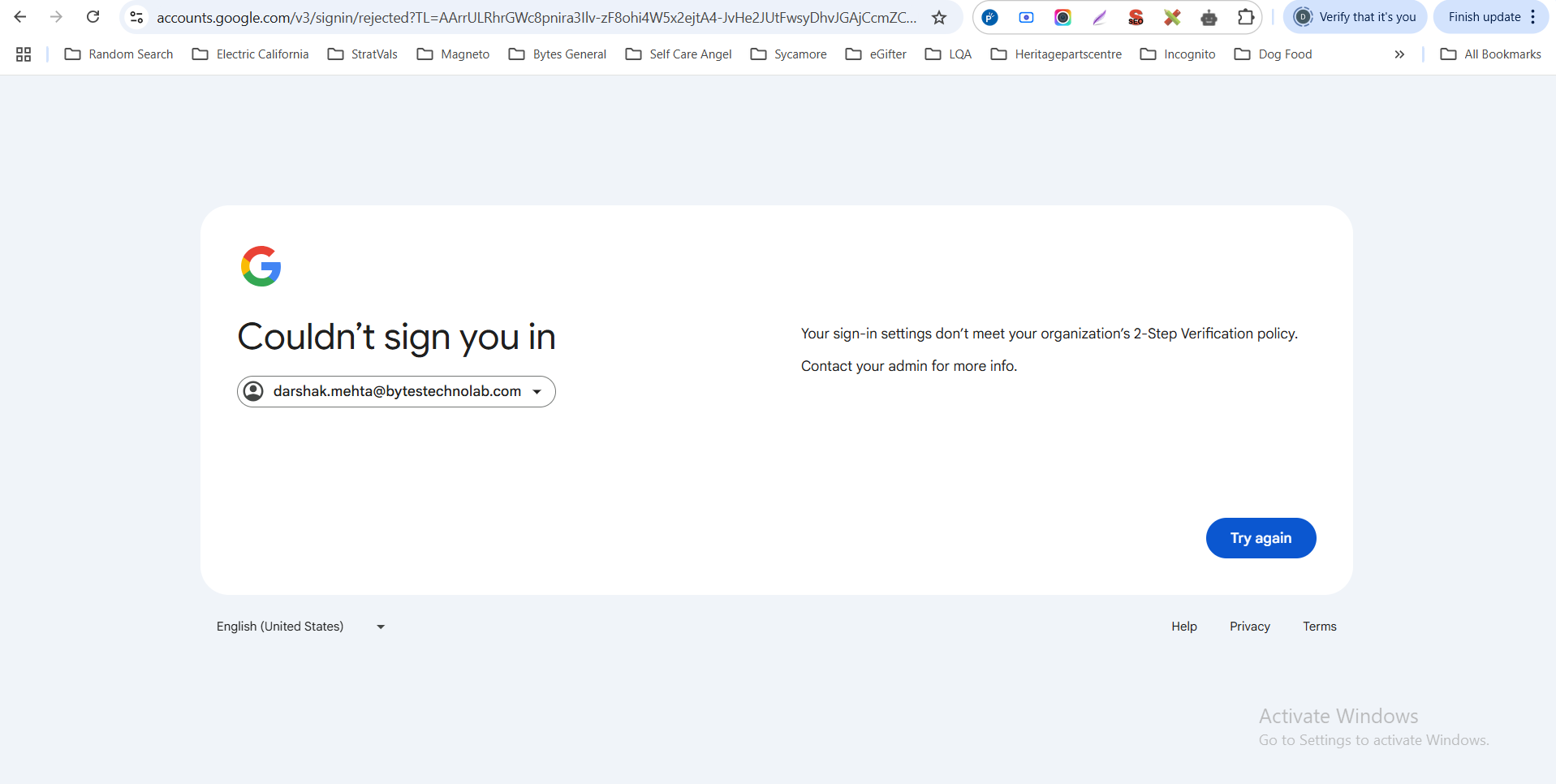Open the Random Search bookmark folder
Image resolution: width=1556 pixels, height=784 pixels.
point(119,54)
